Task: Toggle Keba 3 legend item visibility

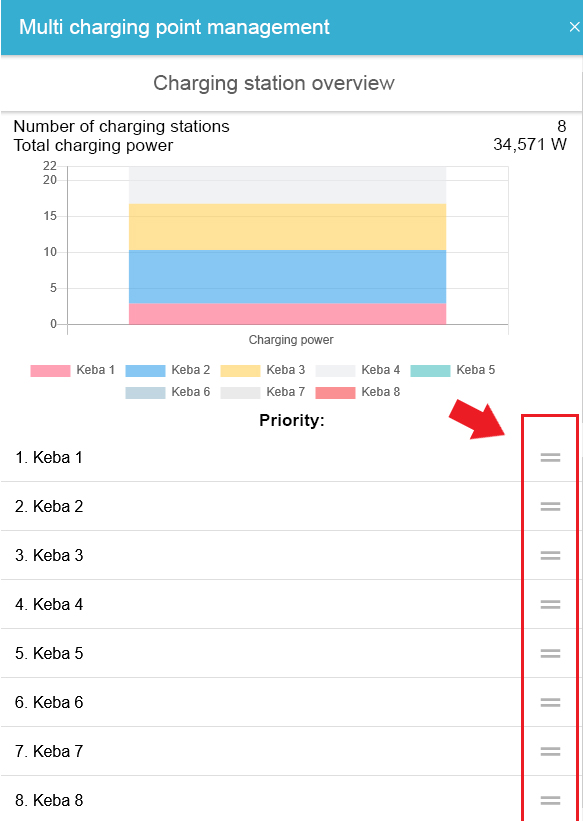Action: click(x=262, y=370)
